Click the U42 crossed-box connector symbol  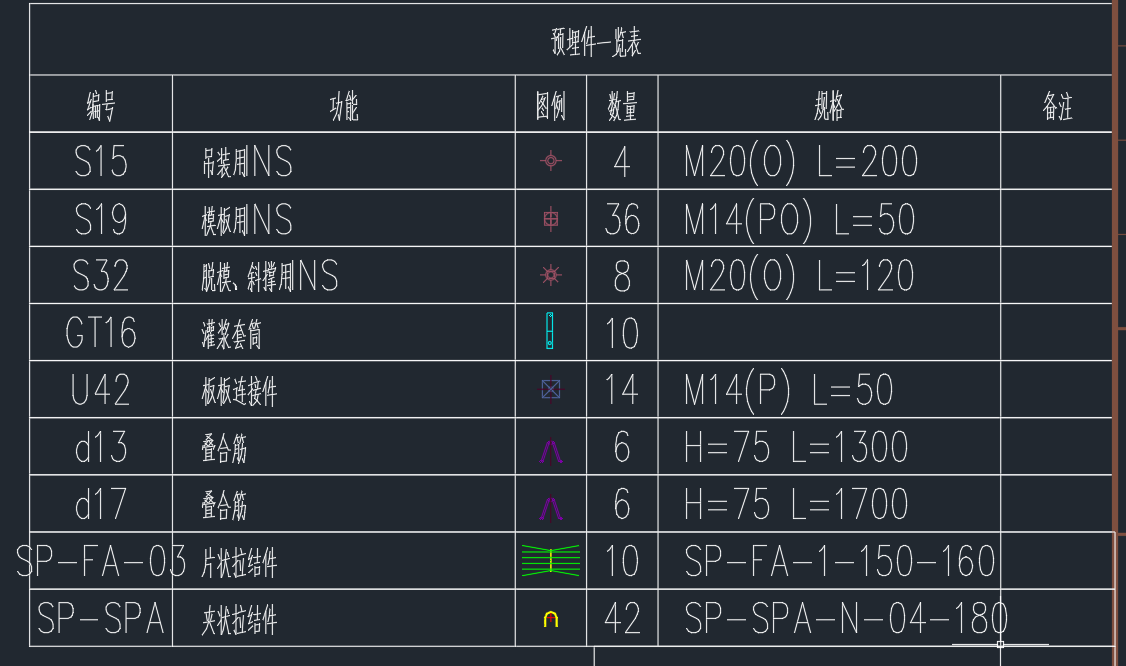coord(551,389)
